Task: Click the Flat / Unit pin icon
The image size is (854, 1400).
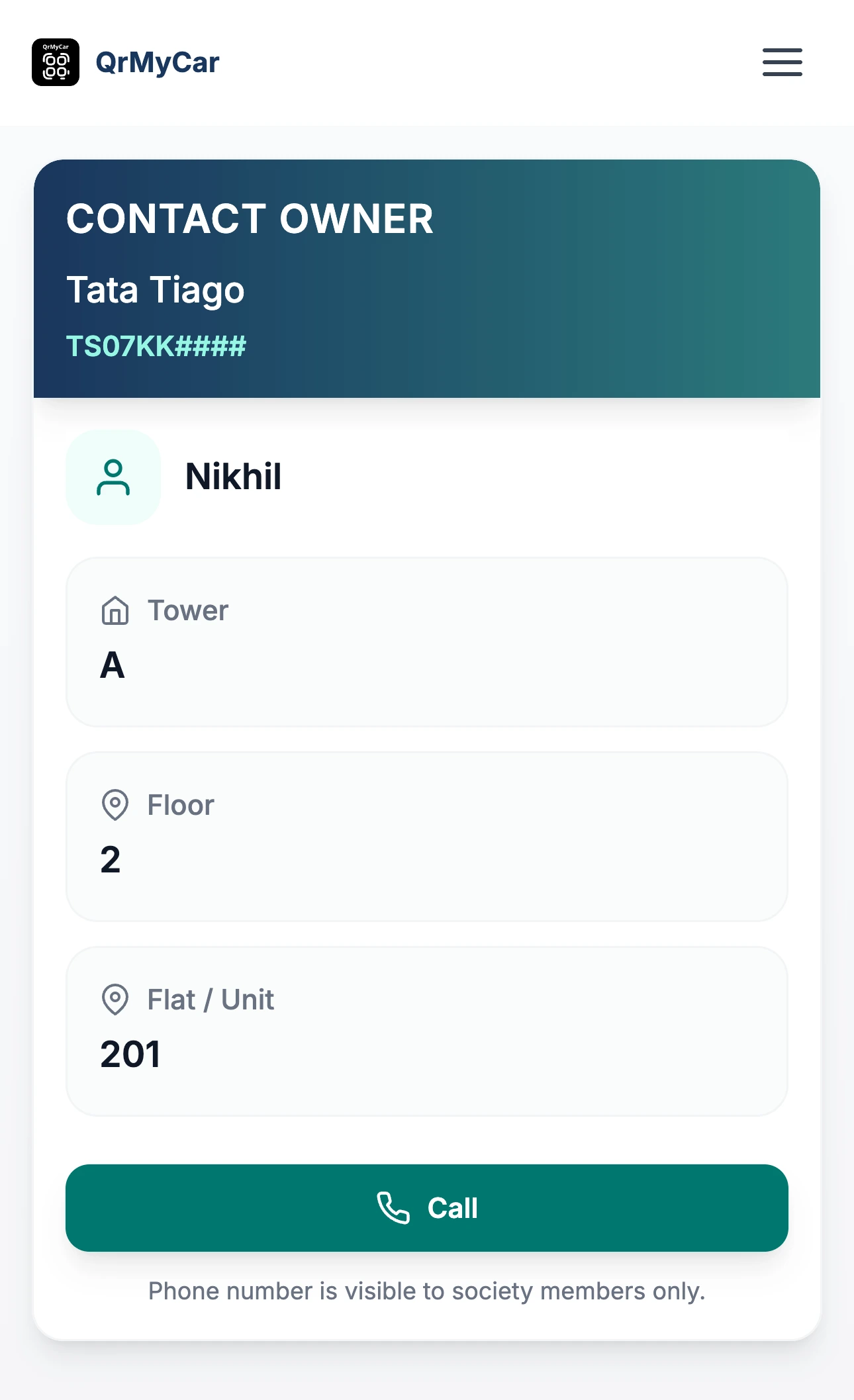Action: (115, 1000)
